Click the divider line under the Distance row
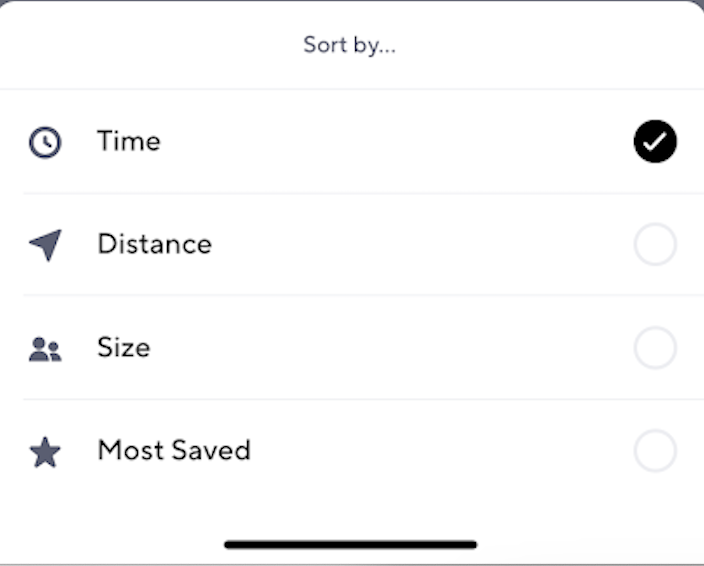 tap(364, 295)
